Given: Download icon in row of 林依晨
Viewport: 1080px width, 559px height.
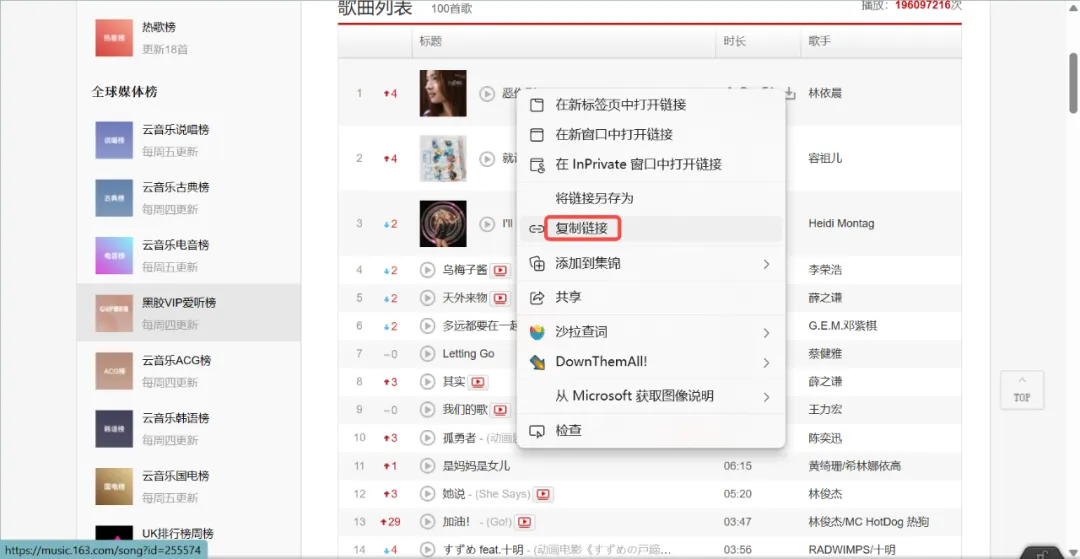Looking at the screenshot, I should [790, 93].
